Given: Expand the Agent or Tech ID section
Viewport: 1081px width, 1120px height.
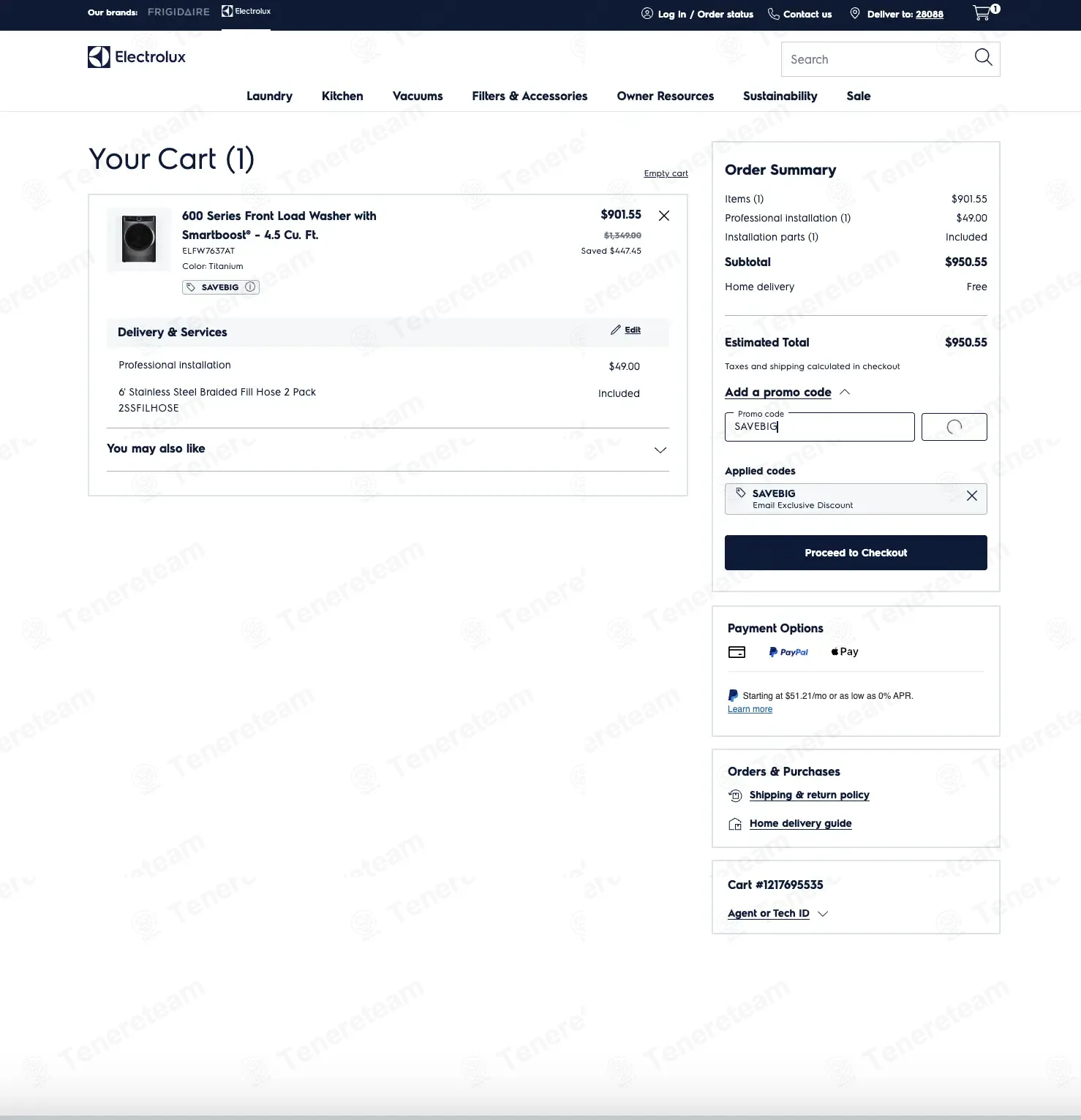Looking at the screenshot, I should tap(822, 914).
